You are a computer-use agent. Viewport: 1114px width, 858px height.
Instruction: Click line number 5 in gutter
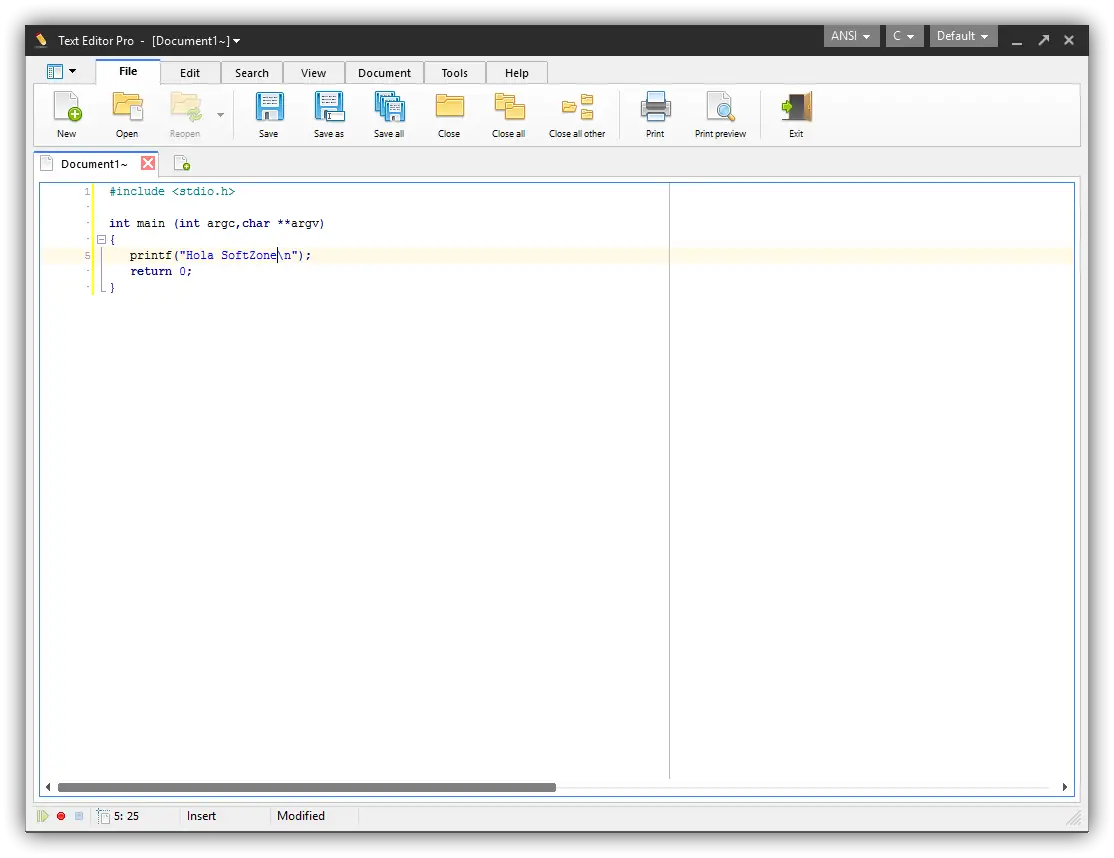click(x=87, y=256)
